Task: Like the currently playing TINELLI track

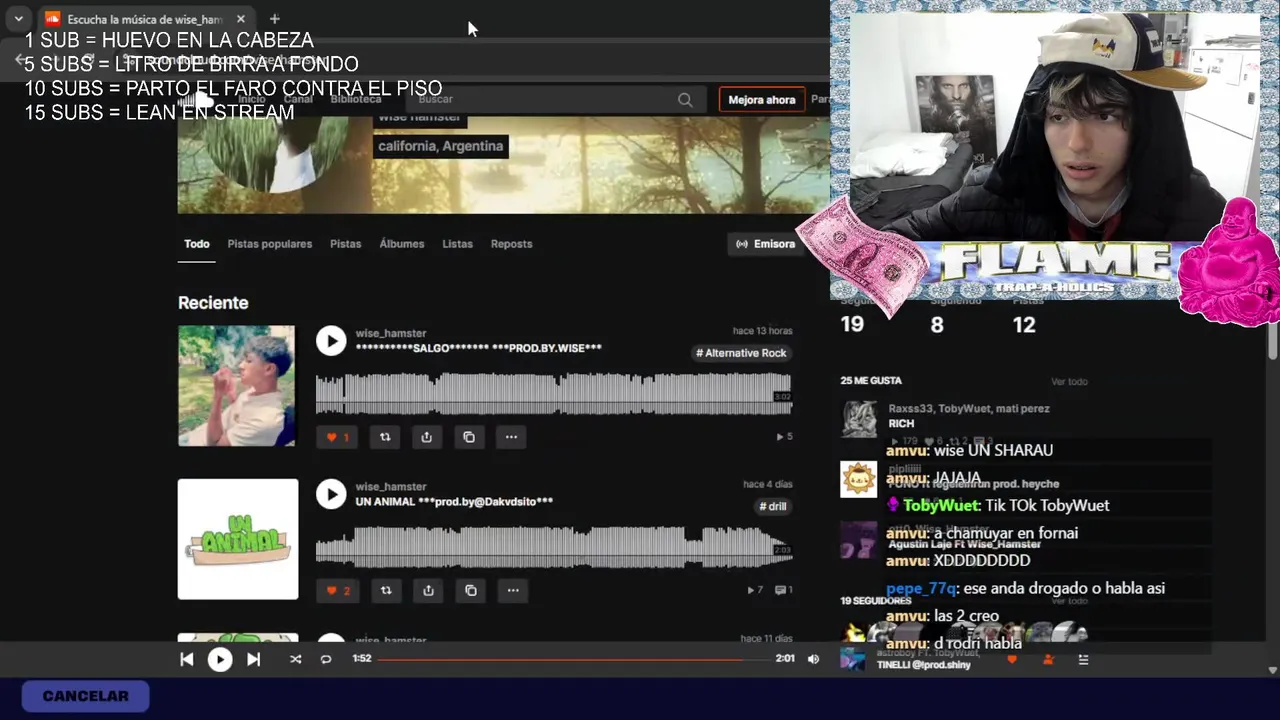Action: 1012,660
